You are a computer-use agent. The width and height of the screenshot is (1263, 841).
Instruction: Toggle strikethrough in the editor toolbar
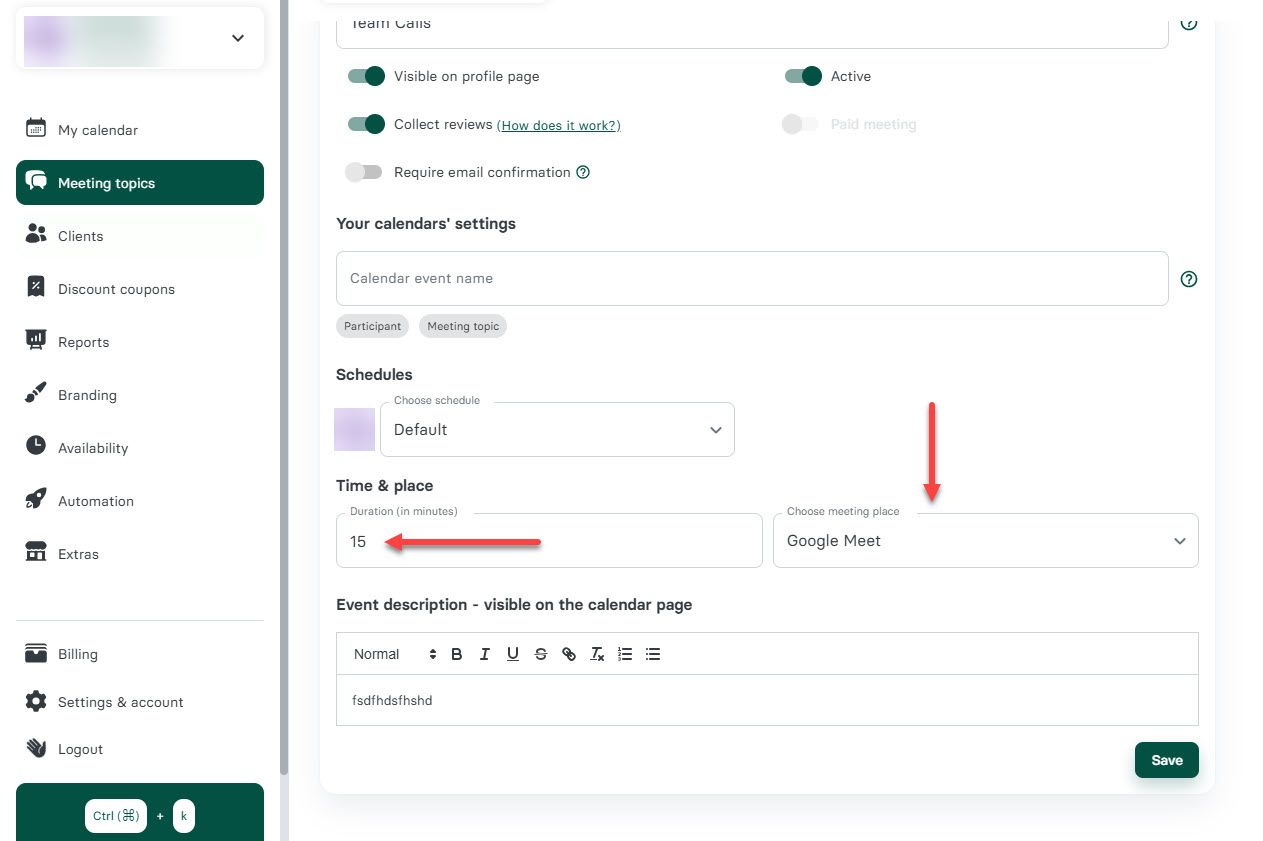coord(541,654)
